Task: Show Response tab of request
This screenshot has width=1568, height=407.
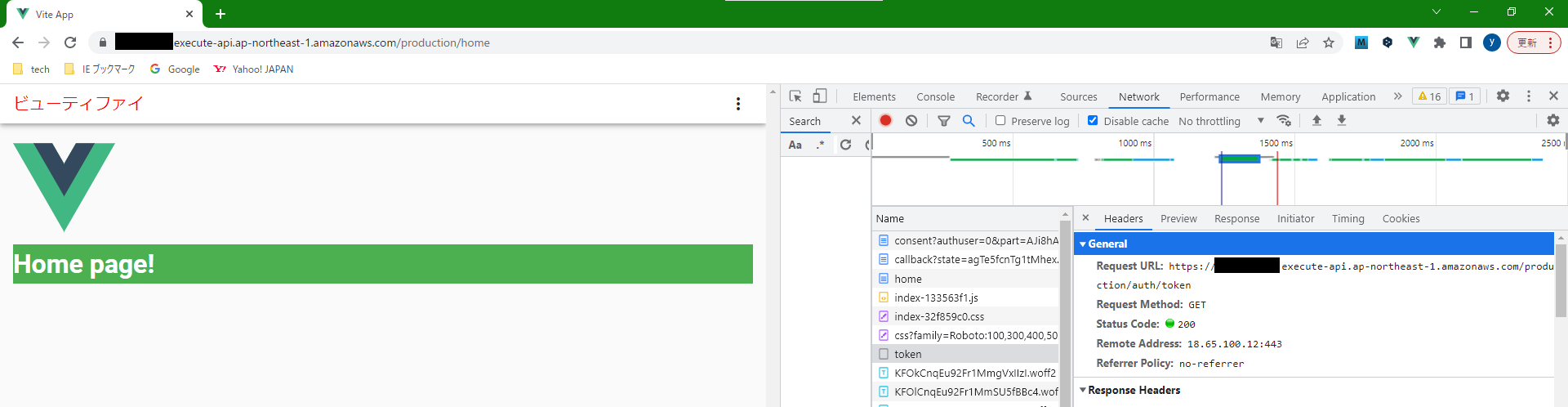Action: [1236, 218]
